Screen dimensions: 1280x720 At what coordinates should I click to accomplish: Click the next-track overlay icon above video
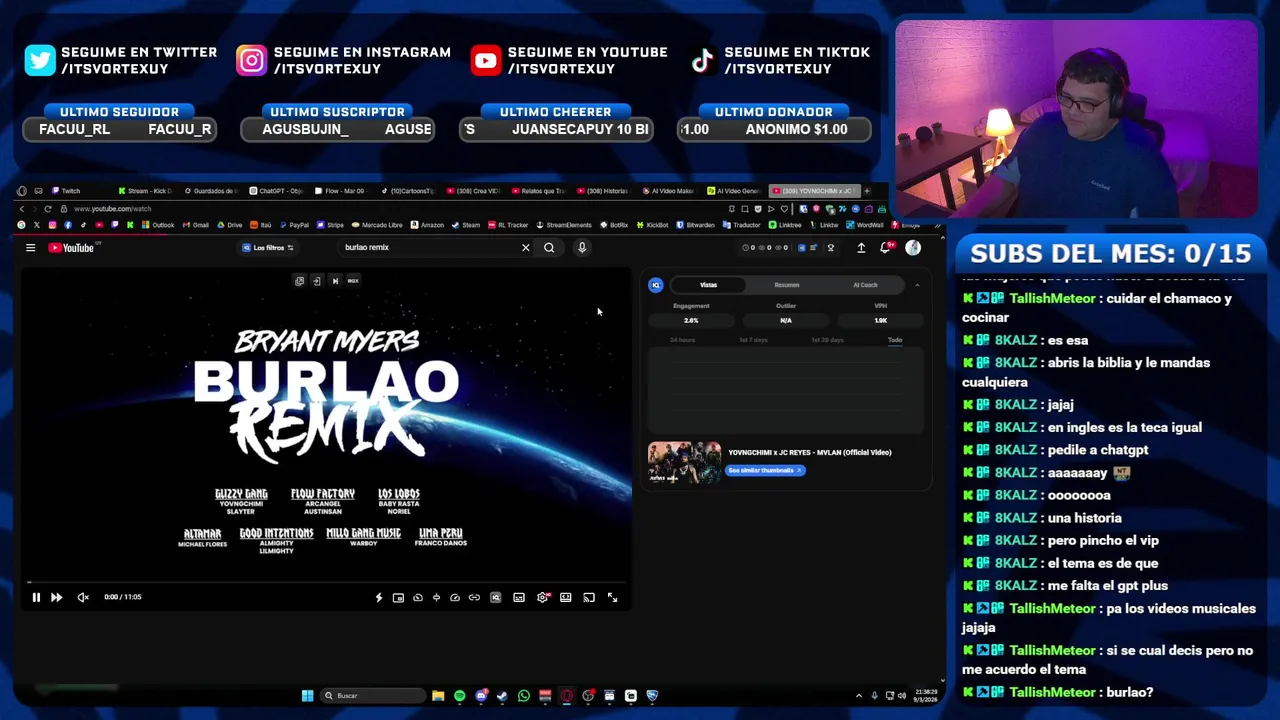[335, 281]
